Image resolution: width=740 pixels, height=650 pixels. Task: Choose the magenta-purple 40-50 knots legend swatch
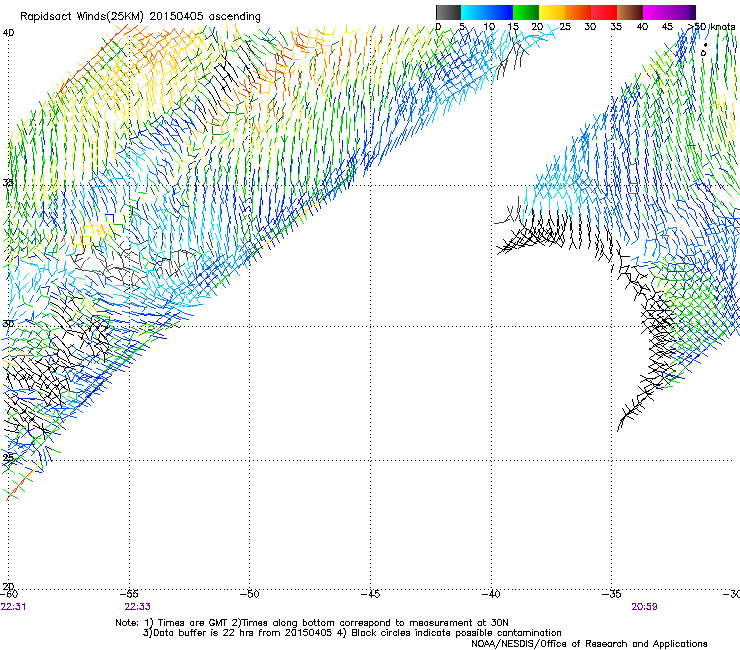click(669, 12)
